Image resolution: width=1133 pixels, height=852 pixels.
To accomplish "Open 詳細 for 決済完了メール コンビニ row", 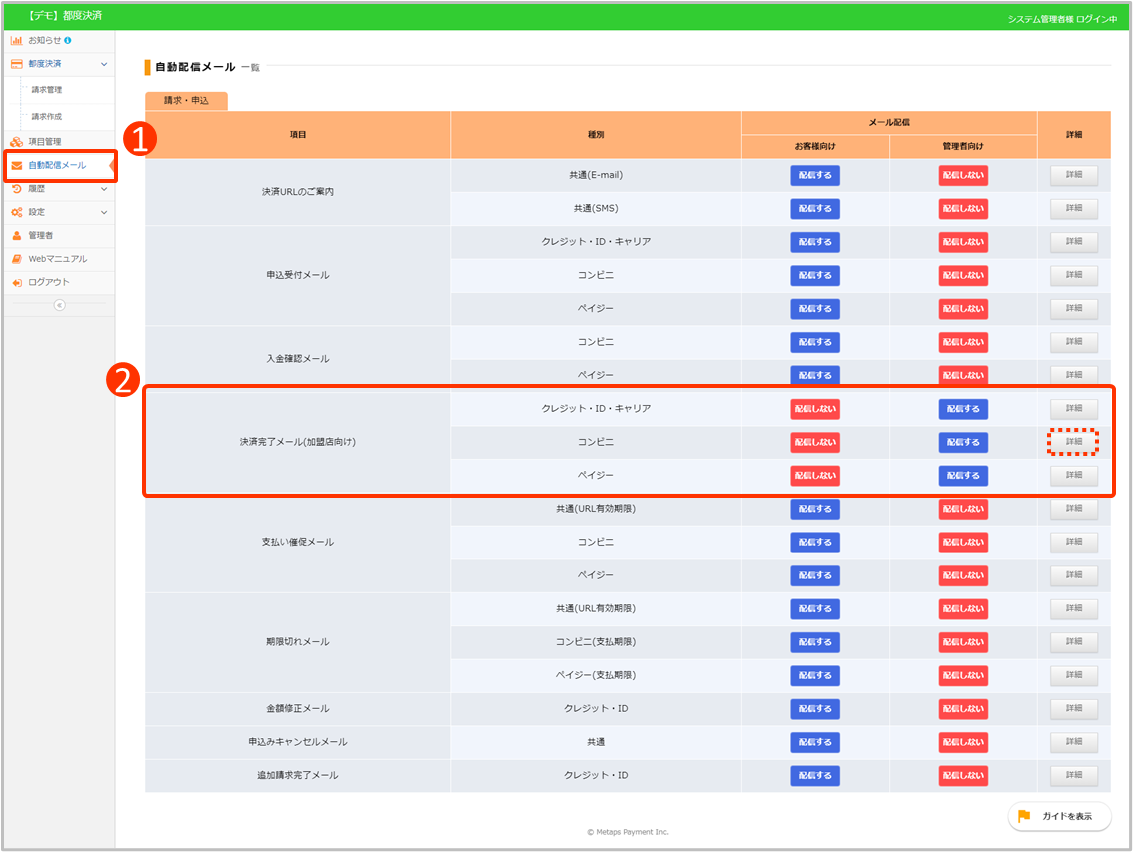I will coord(1073,442).
